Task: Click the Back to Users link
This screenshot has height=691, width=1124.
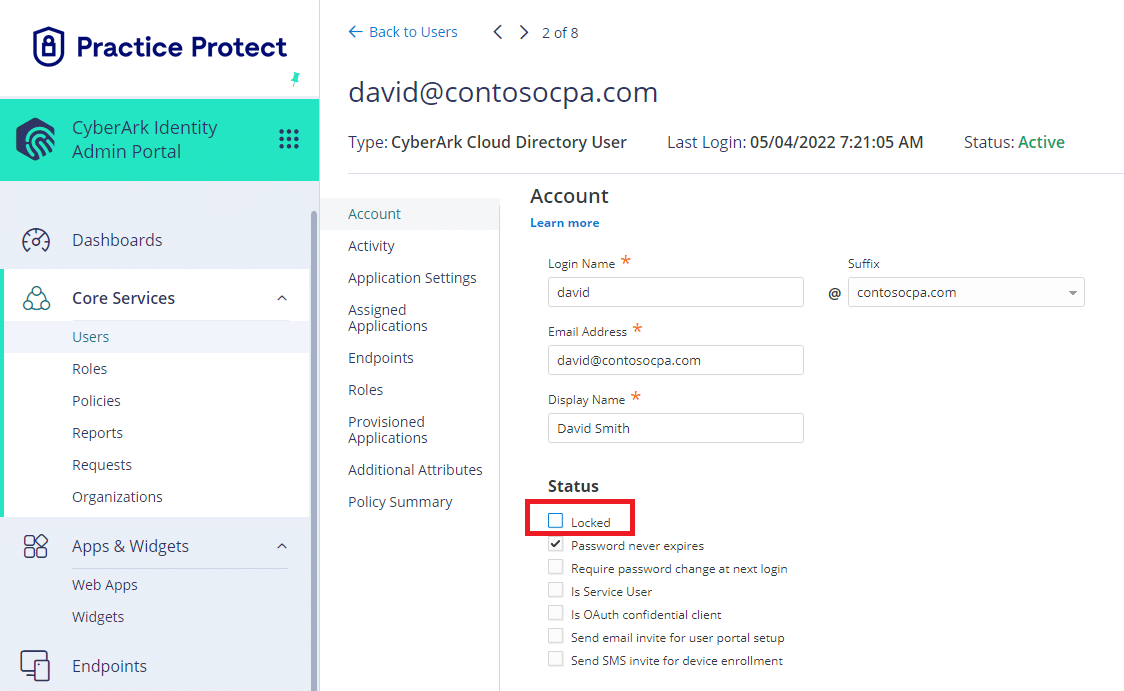Action: 403,32
